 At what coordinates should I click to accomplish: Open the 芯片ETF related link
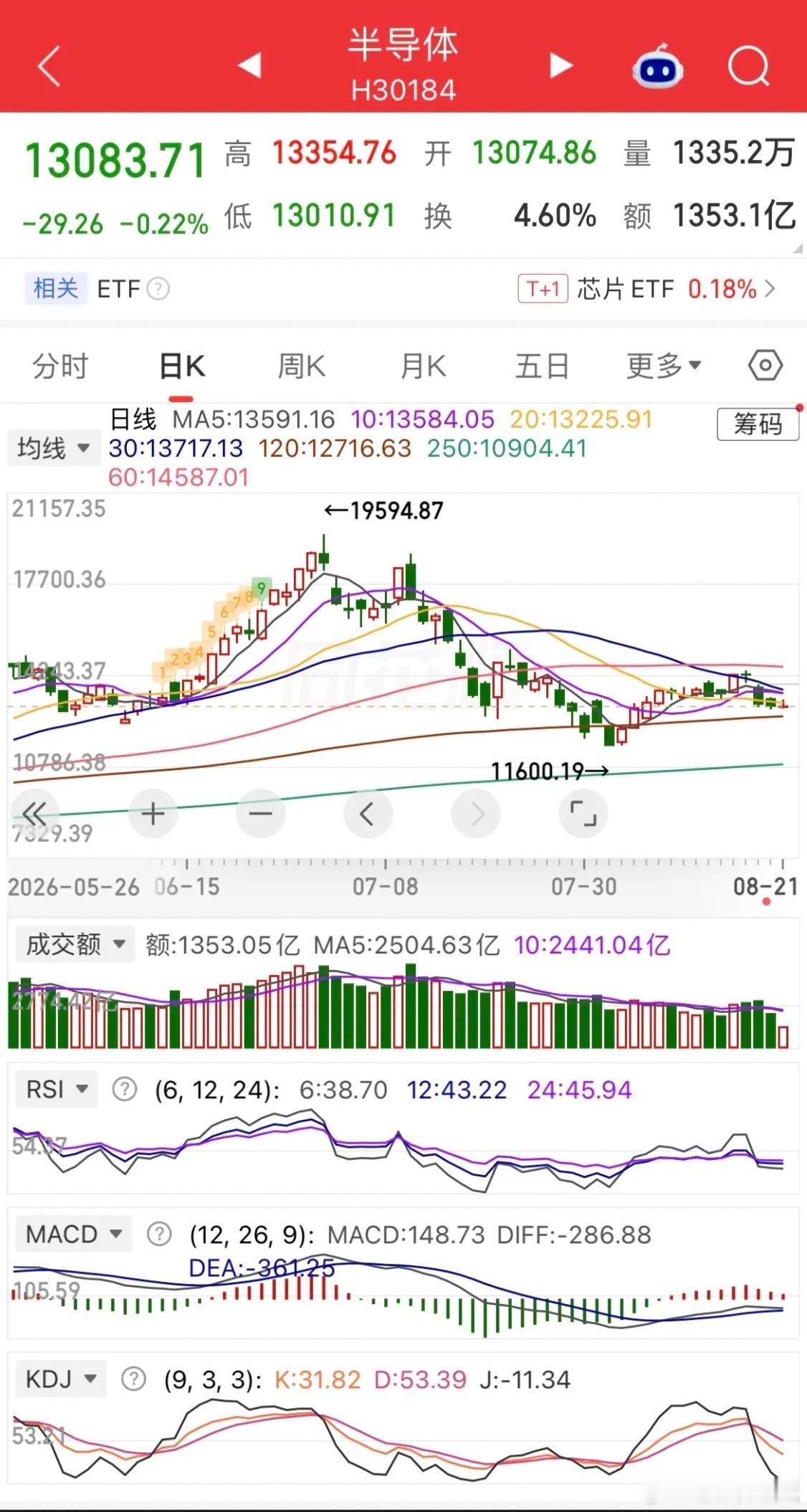pos(646,289)
